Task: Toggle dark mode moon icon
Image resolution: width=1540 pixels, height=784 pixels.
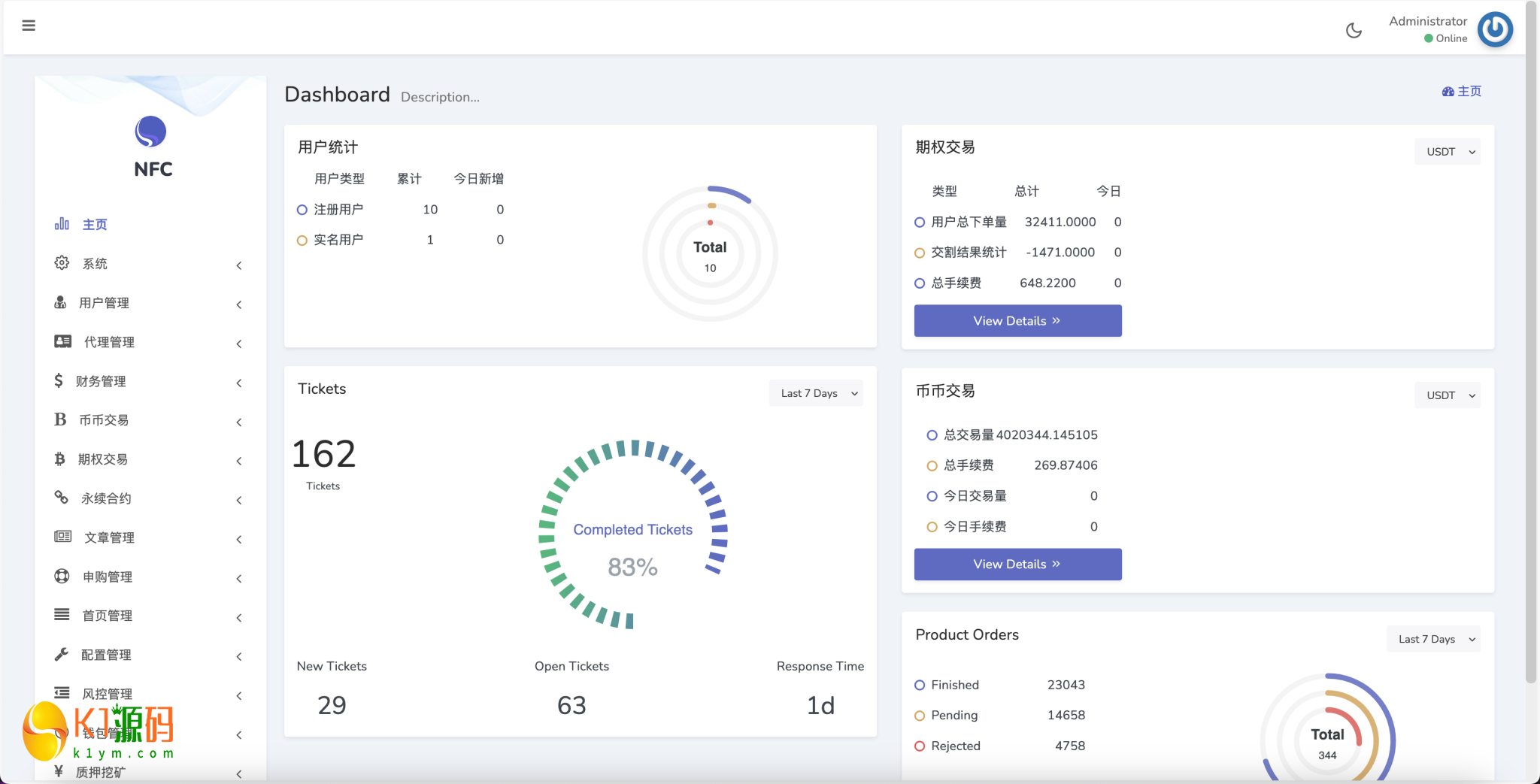Action: [x=1354, y=30]
